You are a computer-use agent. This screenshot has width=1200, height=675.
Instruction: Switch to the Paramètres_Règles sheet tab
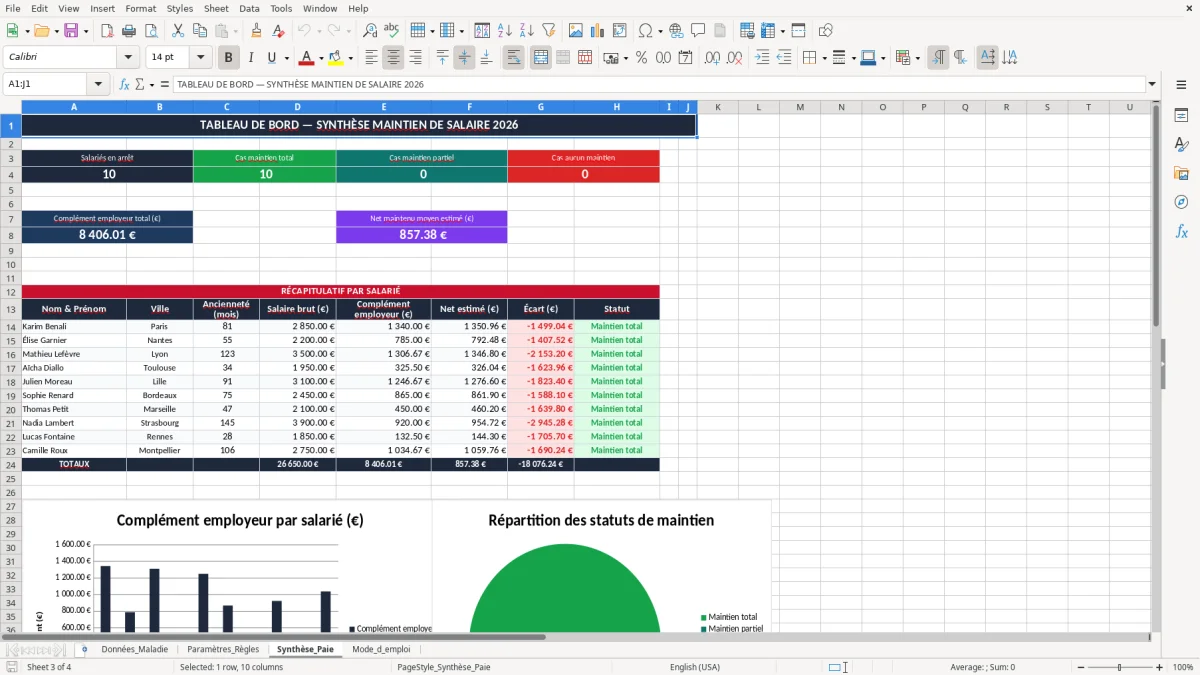tap(223, 649)
